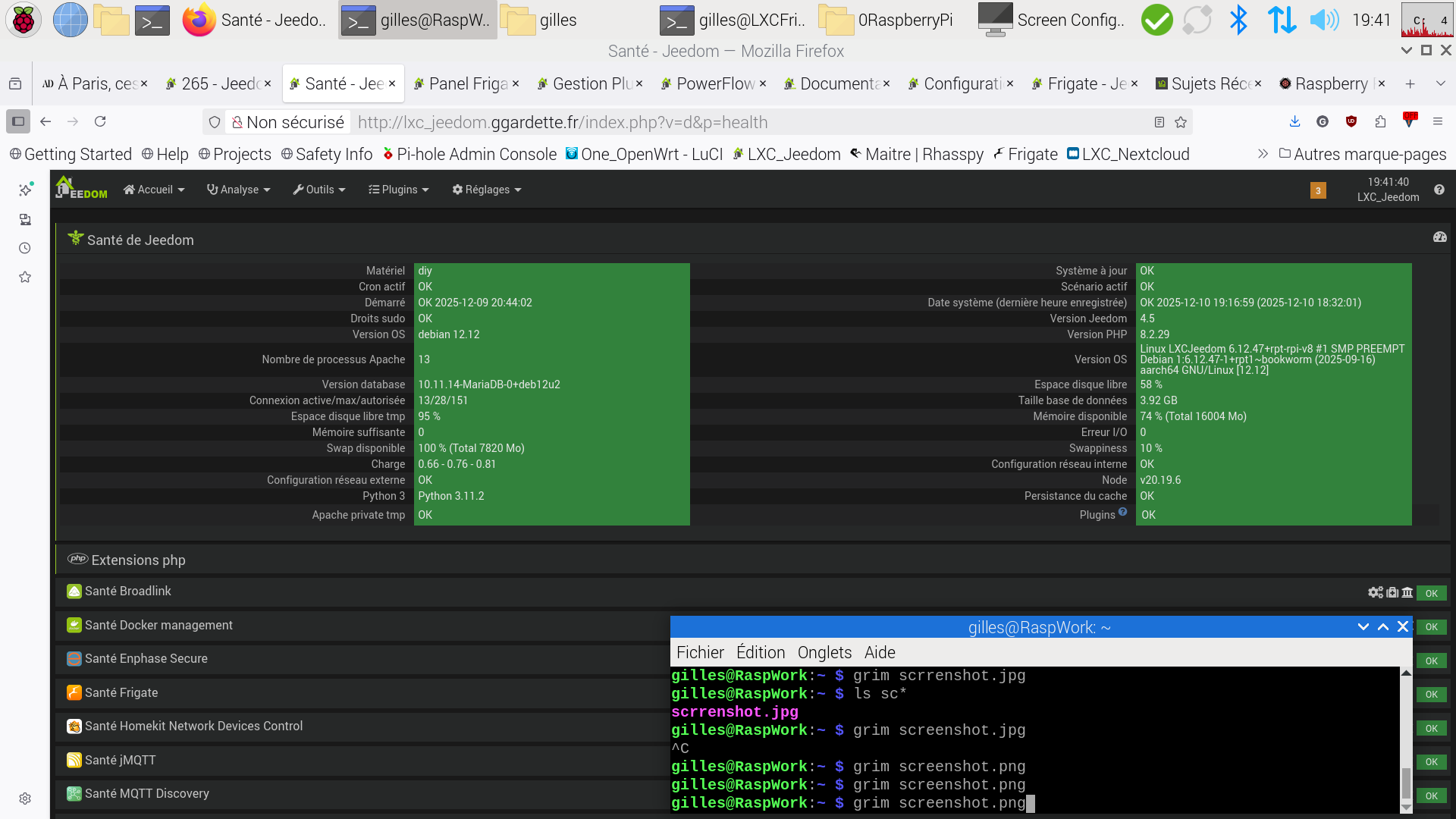Toggle reader view in address bar
The height and width of the screenshot is (819, 1456).
[1159, 122]
